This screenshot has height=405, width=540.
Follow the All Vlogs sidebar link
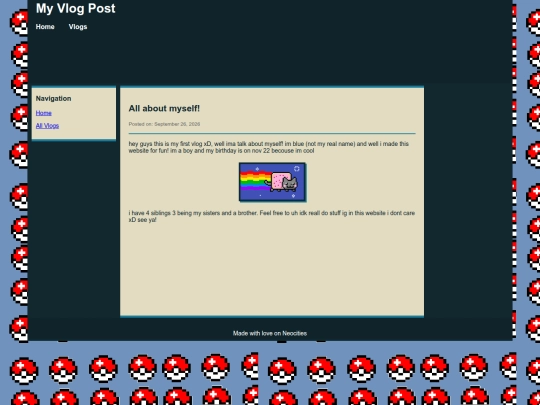(x=47, y=126)
